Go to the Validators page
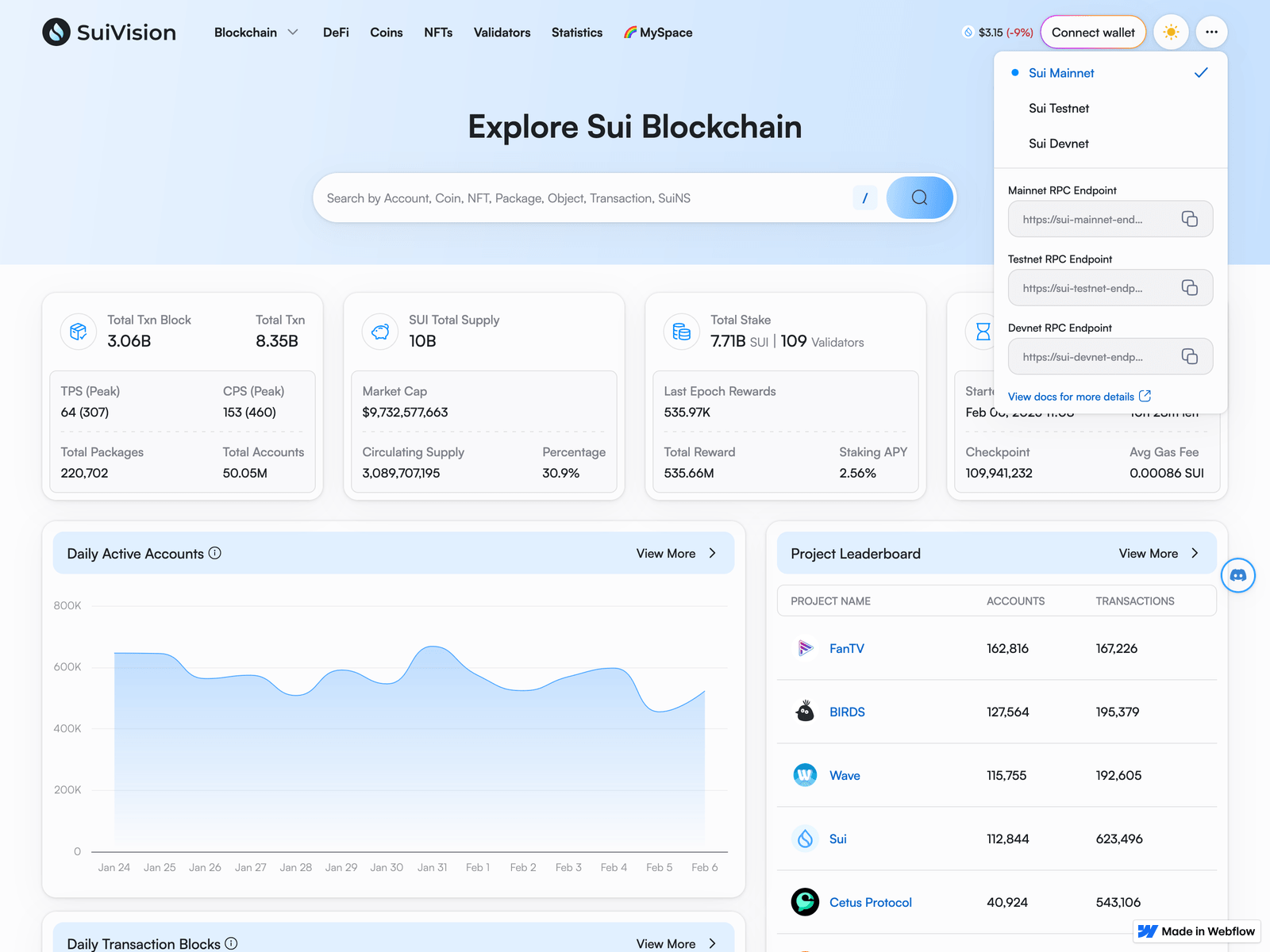The width and height of the screenshot is (1270, 952). click(x=502, y=33)
